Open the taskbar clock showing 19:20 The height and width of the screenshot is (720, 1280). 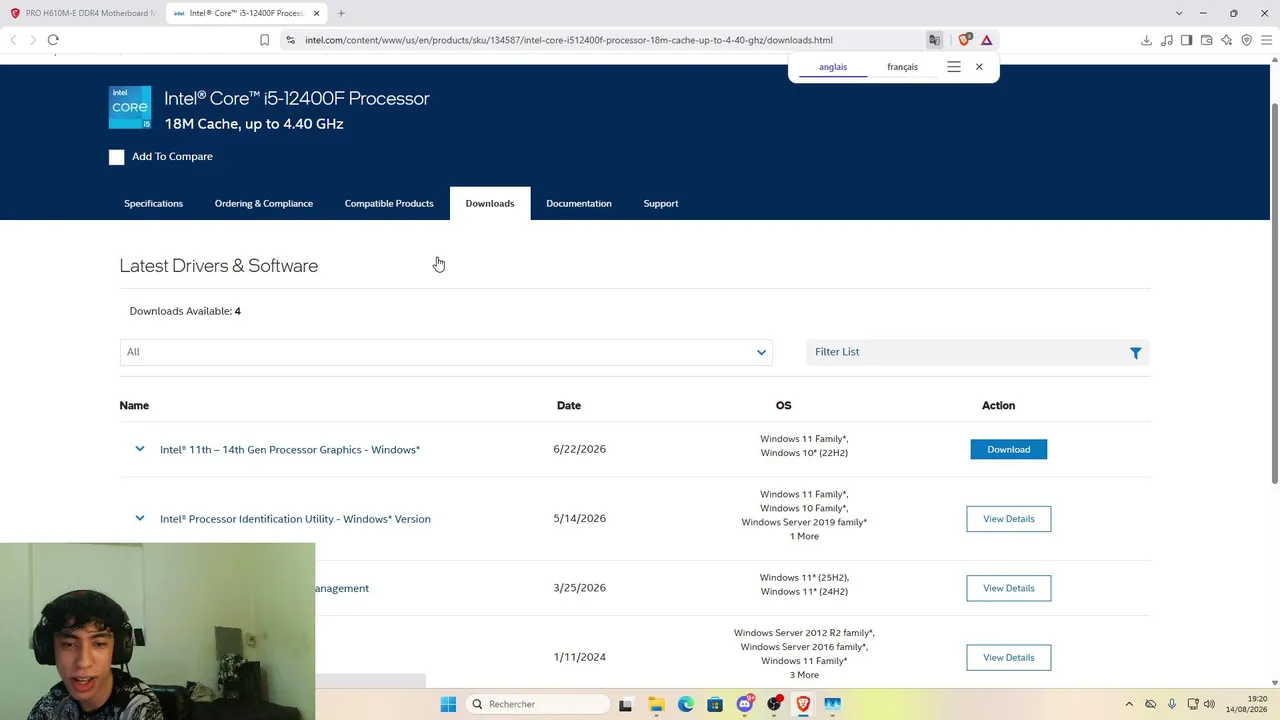pyautogui.click(x=1247, y=704)
